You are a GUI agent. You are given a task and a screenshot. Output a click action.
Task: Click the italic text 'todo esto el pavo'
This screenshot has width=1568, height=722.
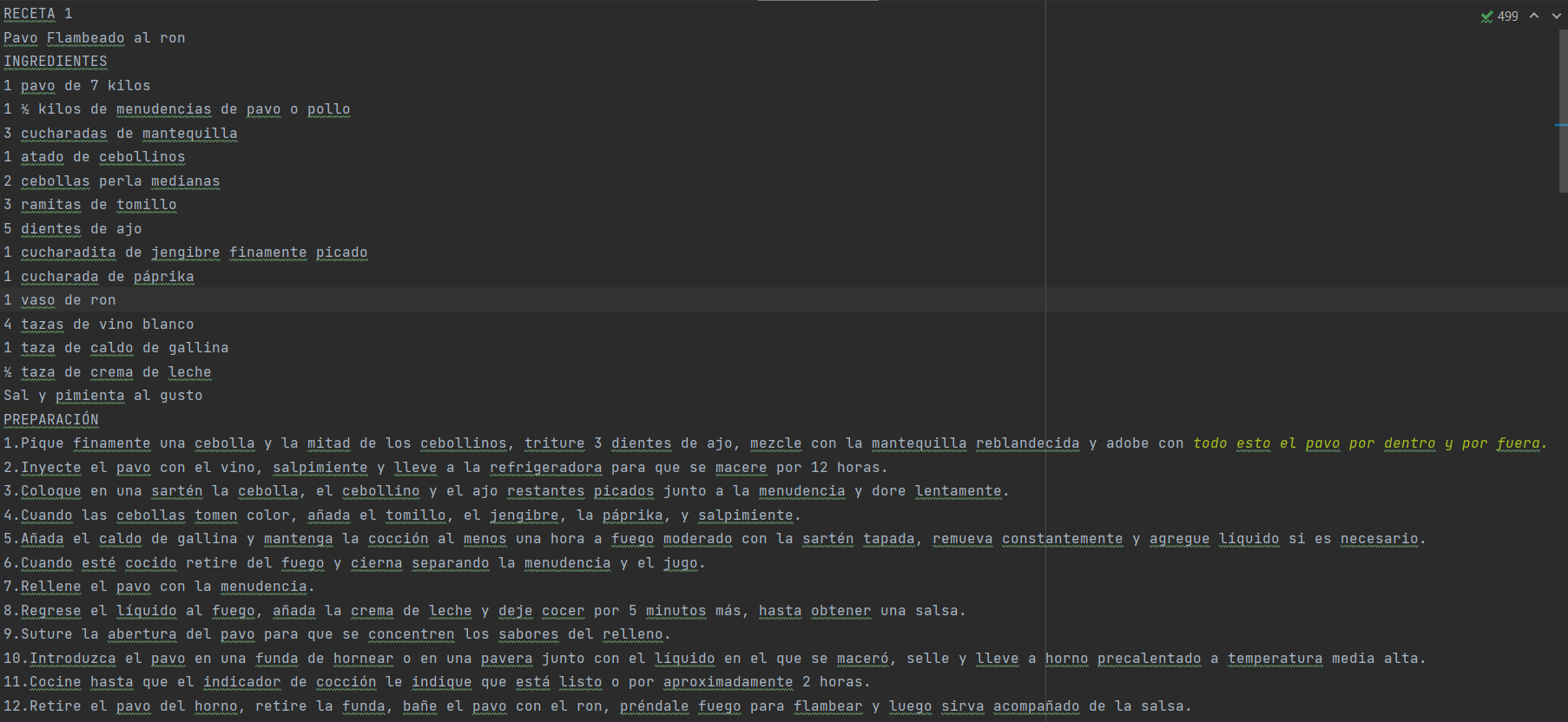[1267, 443]
